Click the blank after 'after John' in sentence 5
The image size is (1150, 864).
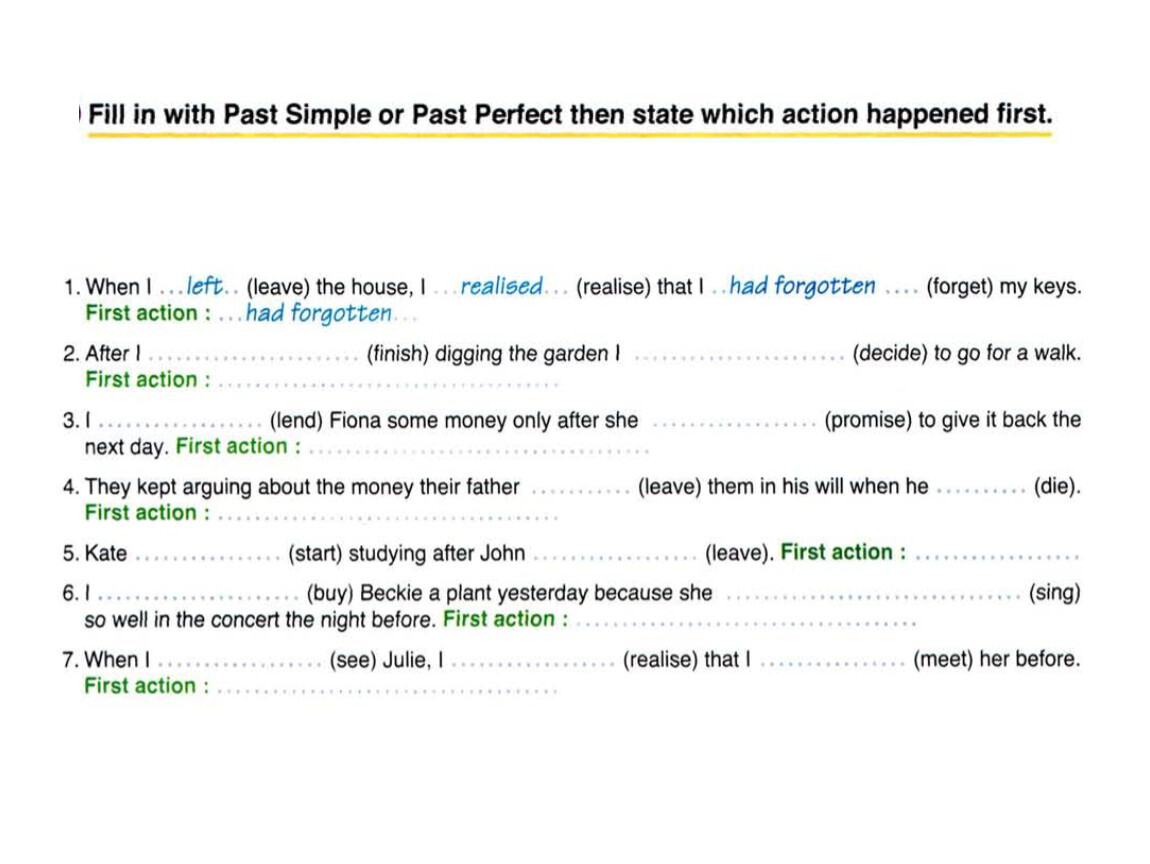pyautogui.click(x=615, y=555)
